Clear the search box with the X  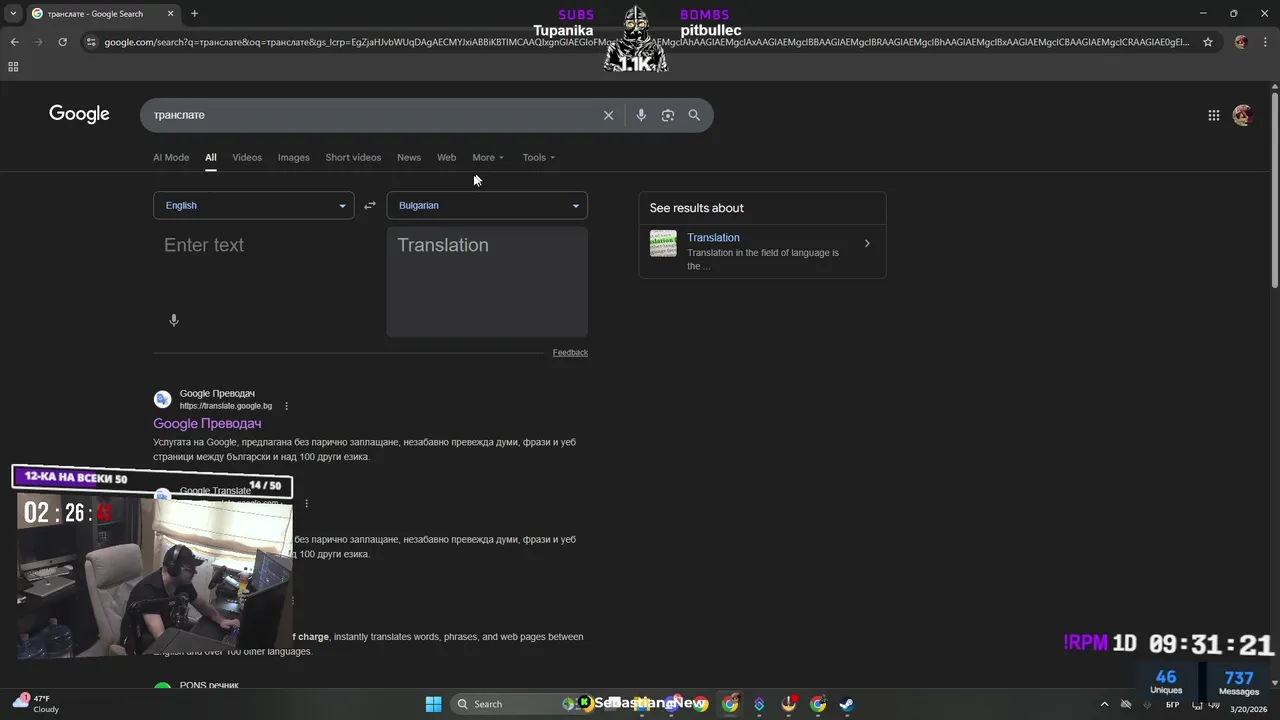point(608,115)
